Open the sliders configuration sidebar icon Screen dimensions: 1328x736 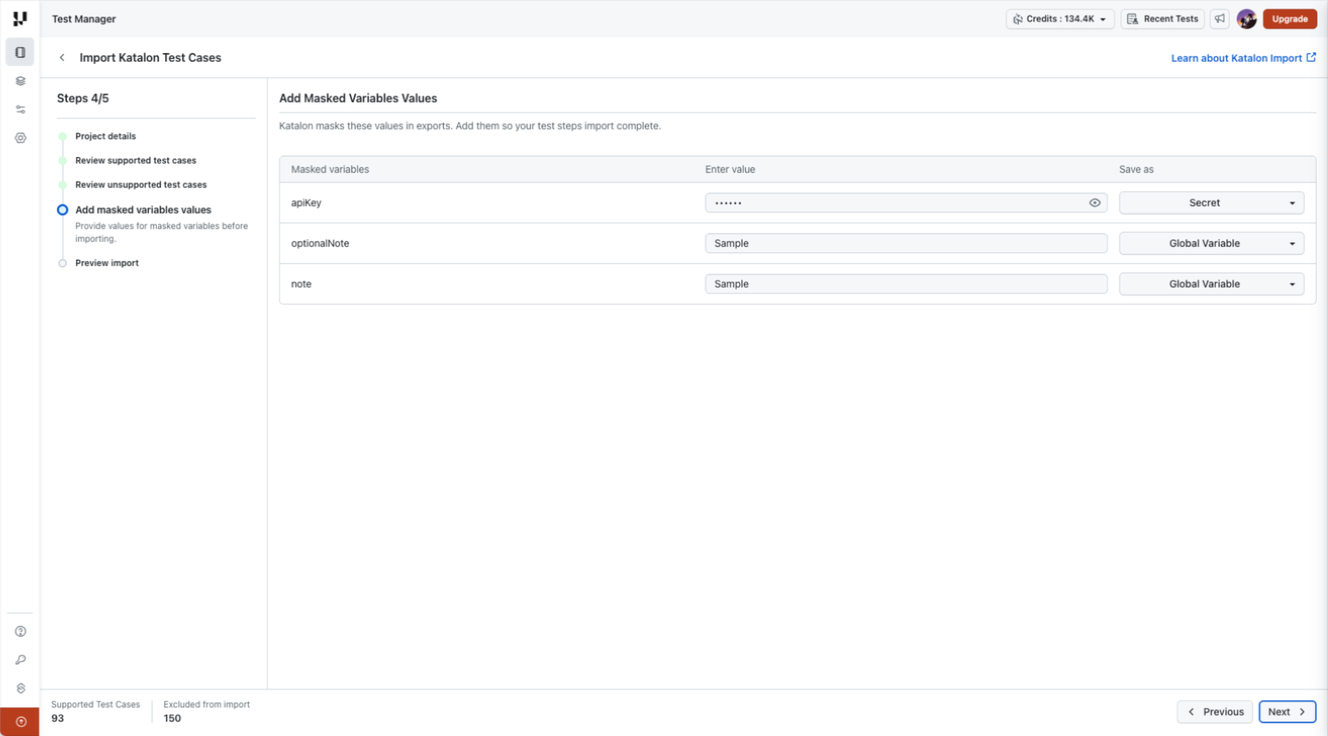coord(20,110)
